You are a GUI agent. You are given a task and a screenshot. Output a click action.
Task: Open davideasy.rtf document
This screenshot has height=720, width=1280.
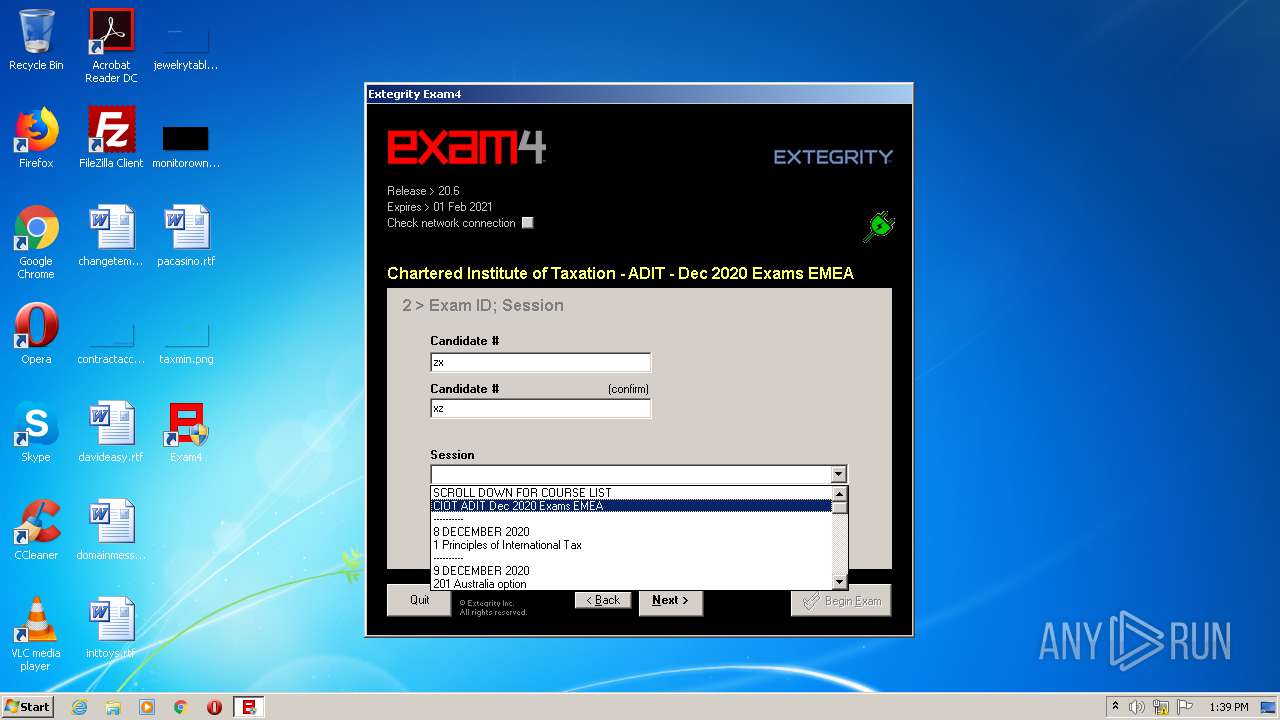111,432
